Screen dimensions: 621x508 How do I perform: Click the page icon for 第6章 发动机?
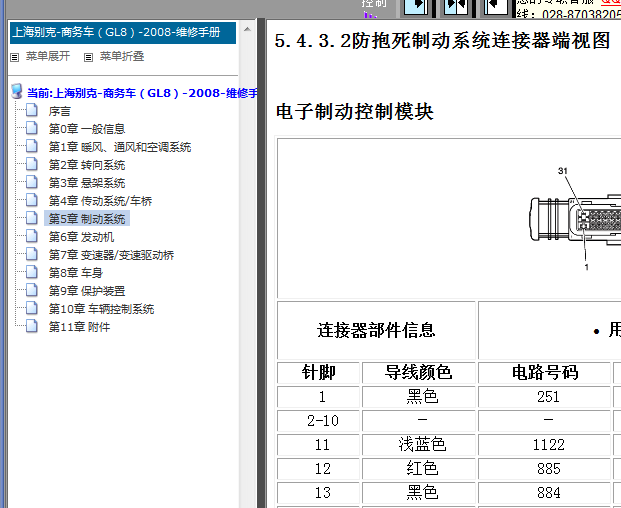[x=32, y=236]
